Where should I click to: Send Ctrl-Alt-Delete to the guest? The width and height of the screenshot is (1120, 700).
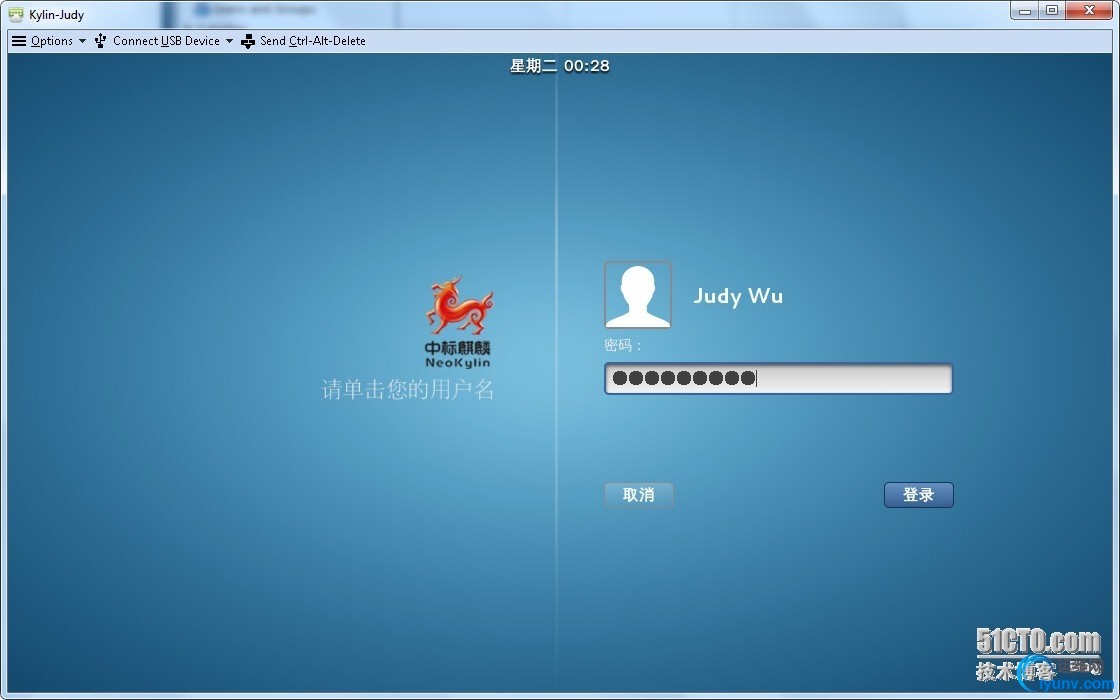[x=313, y=41]
